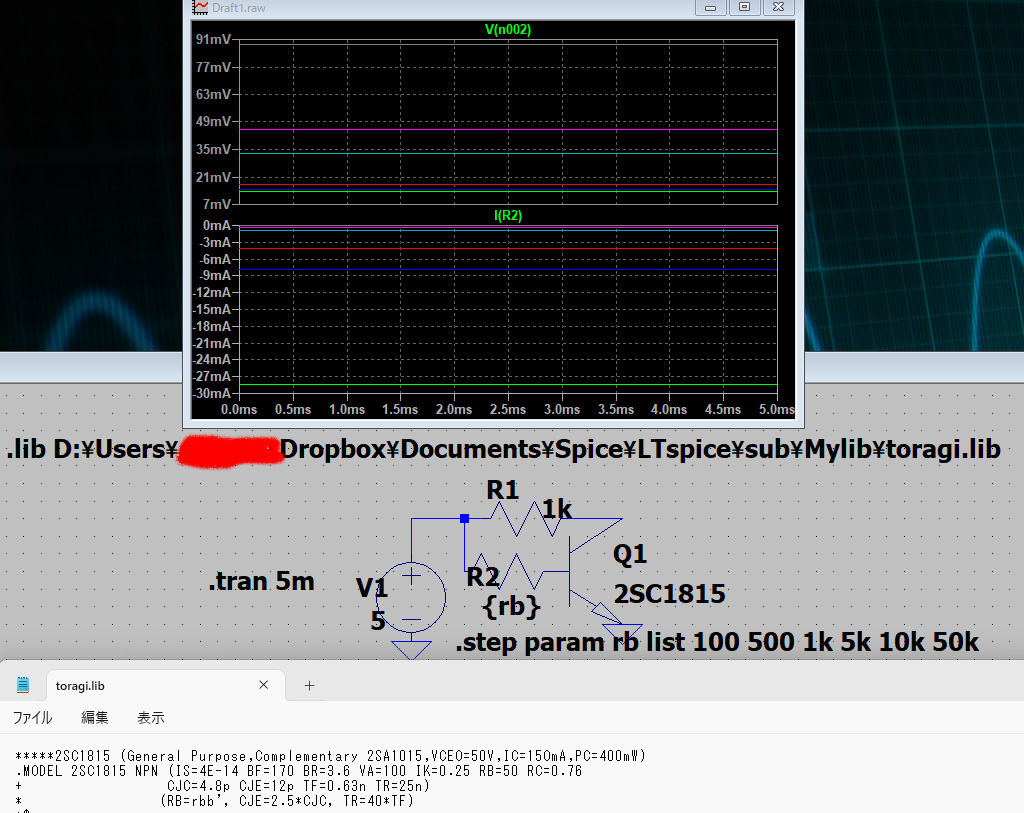Select the .step param rb directive
This screenshot has width=1024, height=813.
point(716,643)
